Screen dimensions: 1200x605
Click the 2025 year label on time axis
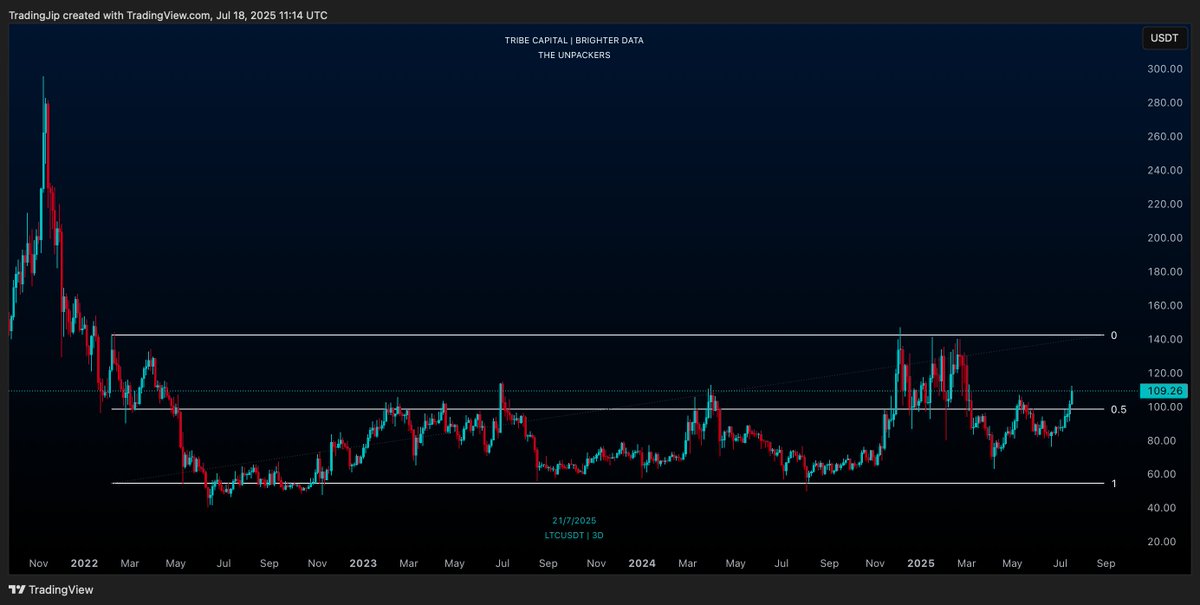coord(920,564)
